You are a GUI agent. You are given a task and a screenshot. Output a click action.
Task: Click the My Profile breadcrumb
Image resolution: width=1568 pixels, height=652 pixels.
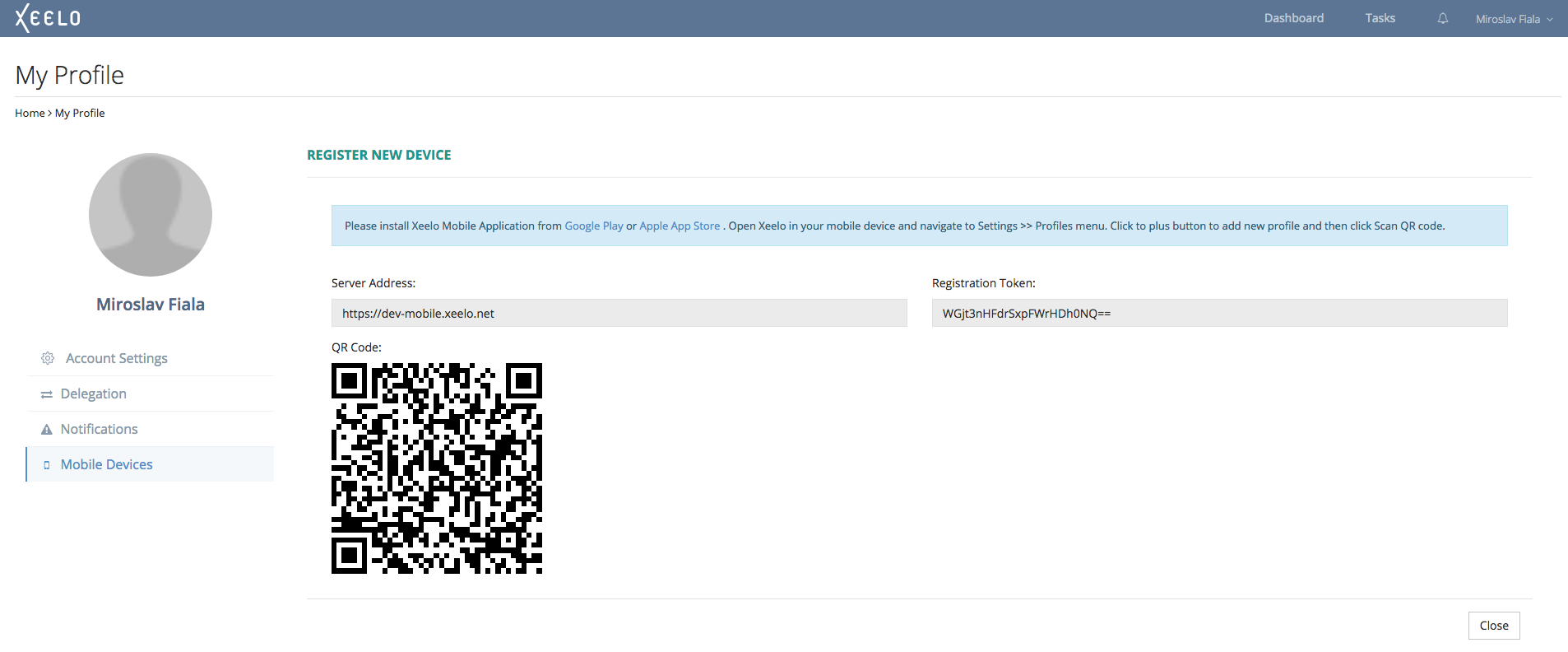(80, 113)
